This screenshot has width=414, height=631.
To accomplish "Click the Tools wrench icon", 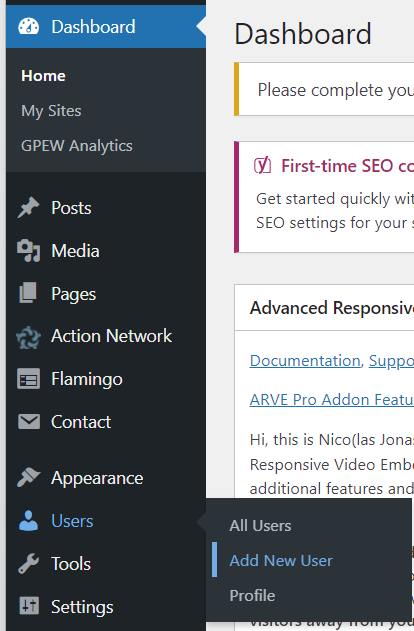I will [x=28, y=563].
